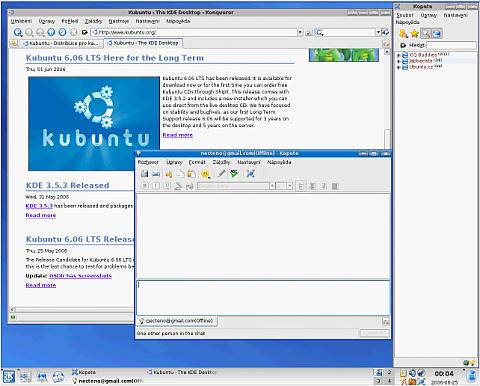Viewport: 480px width, 386px height.
Task: Open 'OSDir has Screenshots' link
Action: 80,276
